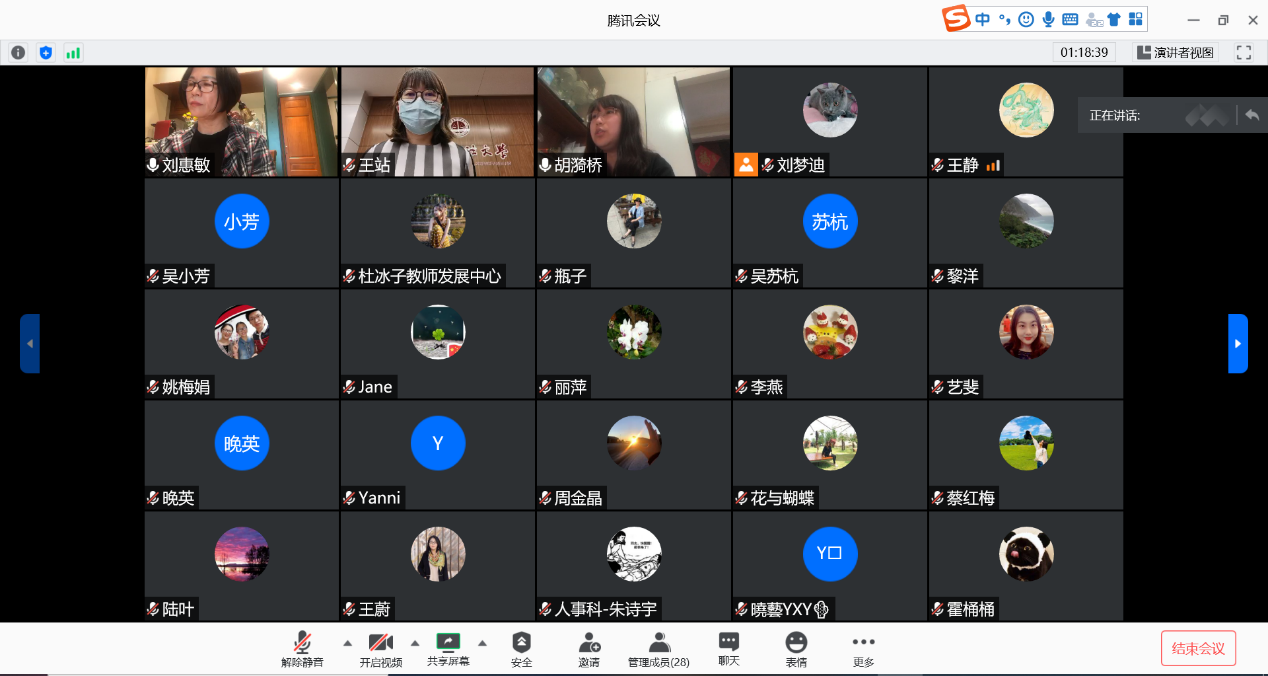This screenshot has width=1268, height=676.
Task: Click blue 晚英 avatar circle
Action: click(242, 443)
